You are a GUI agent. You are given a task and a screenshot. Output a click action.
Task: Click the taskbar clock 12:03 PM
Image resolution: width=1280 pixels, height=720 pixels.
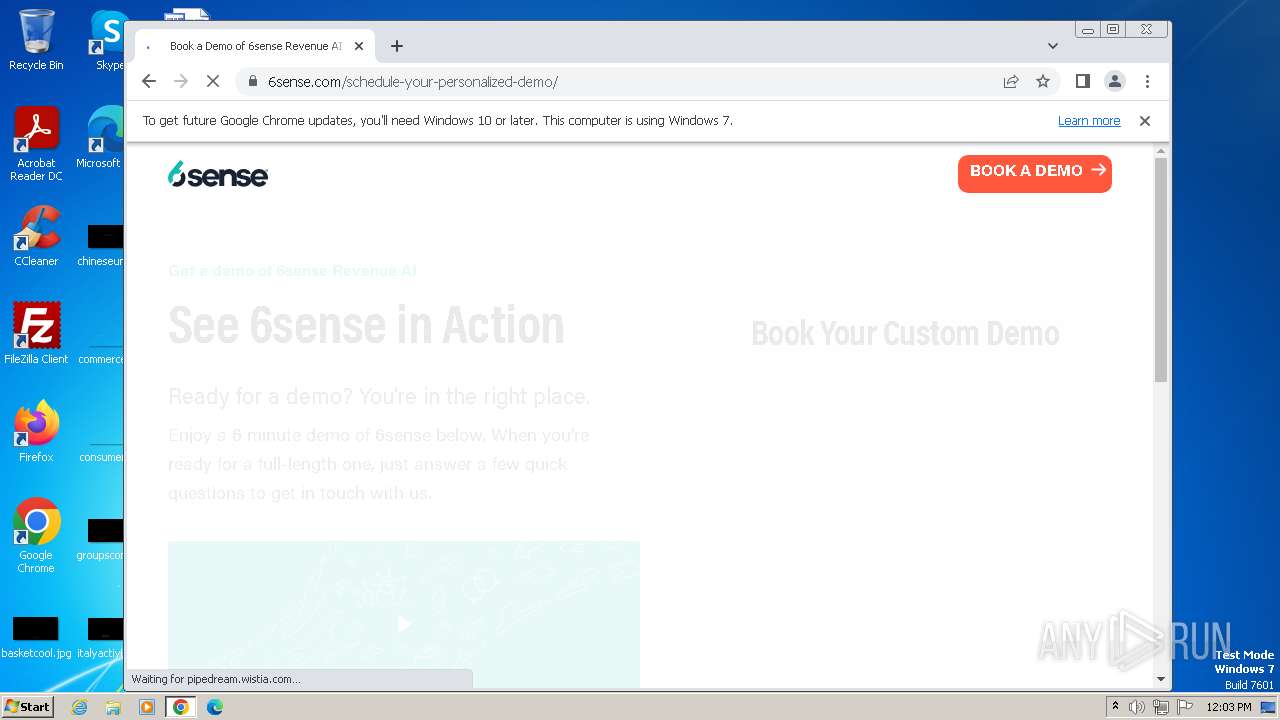pyautogui.click(x=1229, y=707)
